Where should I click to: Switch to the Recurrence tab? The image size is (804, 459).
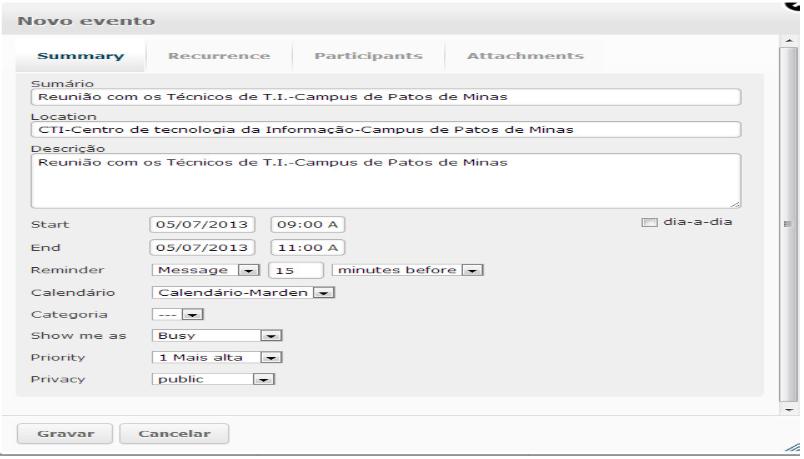[219, 56]
